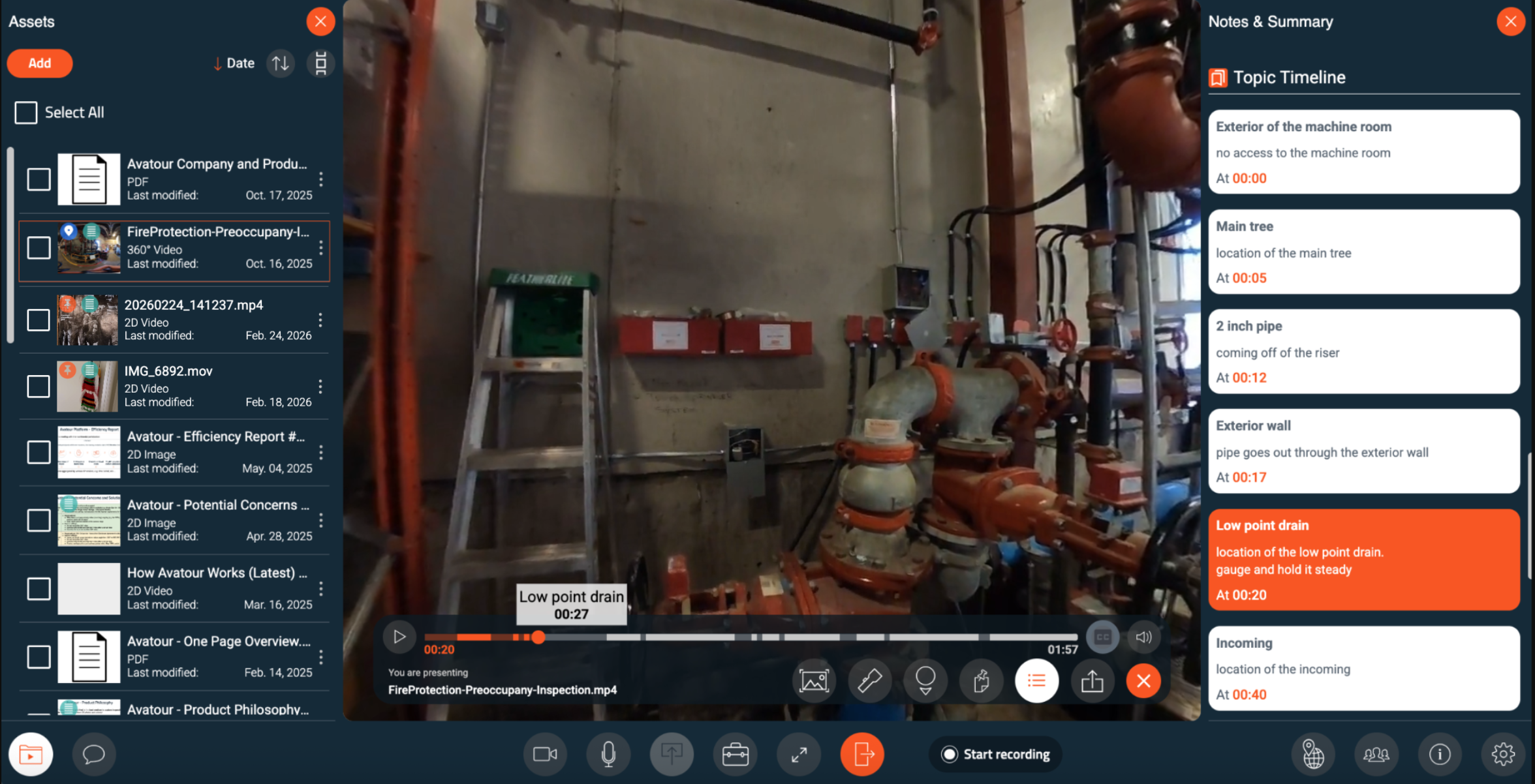Open options menu for Avatour Efficiency Report
The height and width of the screenshot is (784, 1535).
[x=321, y=452]
